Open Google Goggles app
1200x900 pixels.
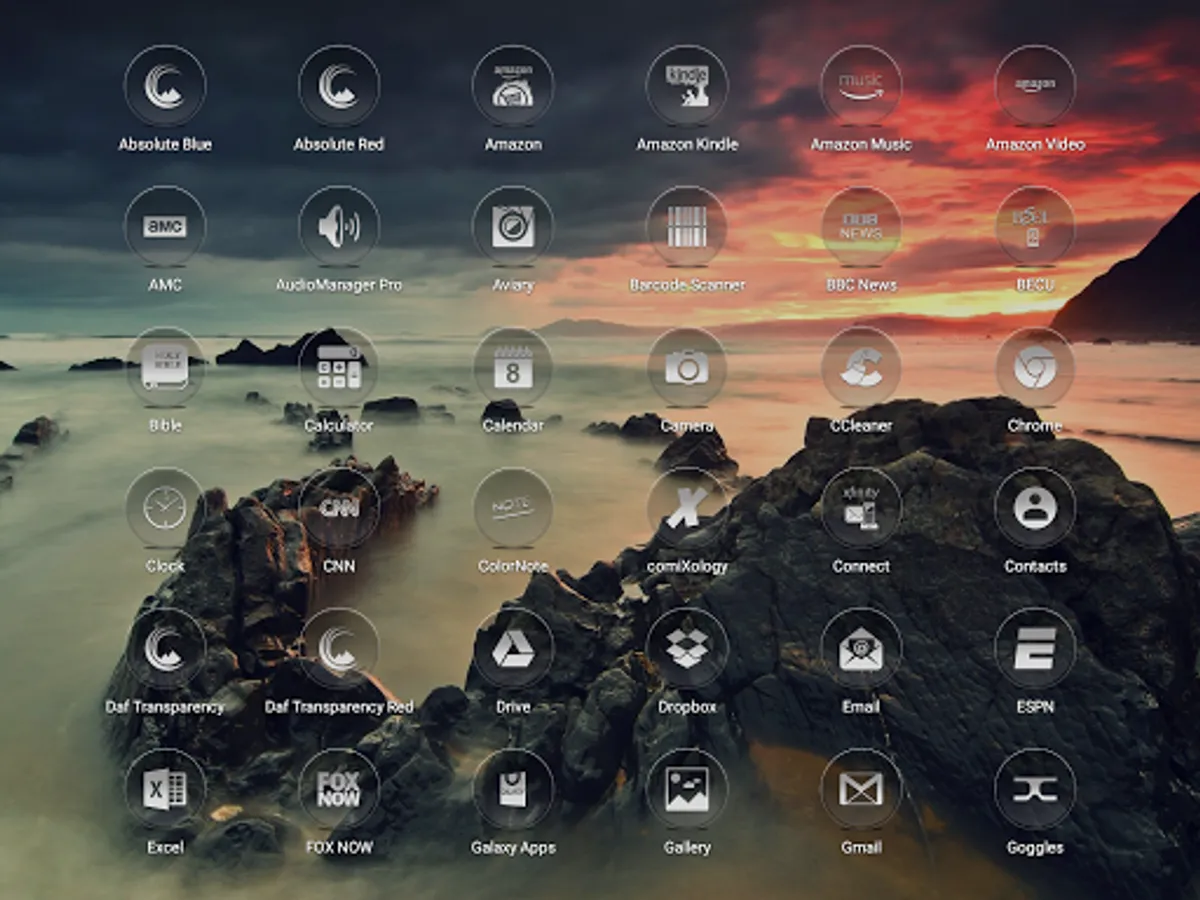point(1035,790)
